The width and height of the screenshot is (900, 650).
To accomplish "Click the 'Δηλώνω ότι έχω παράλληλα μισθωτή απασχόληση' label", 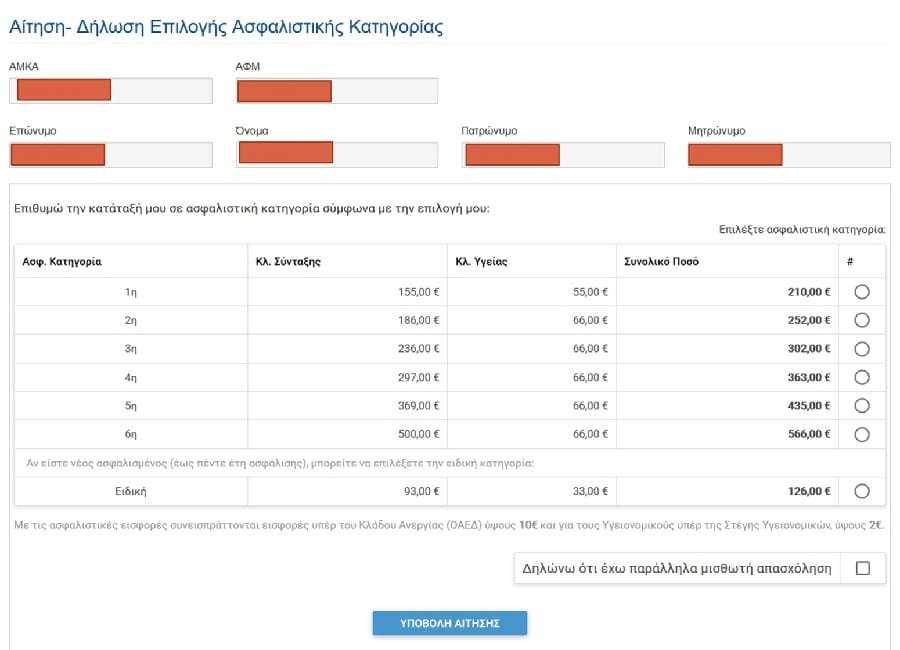I will [x=677, y=568].
